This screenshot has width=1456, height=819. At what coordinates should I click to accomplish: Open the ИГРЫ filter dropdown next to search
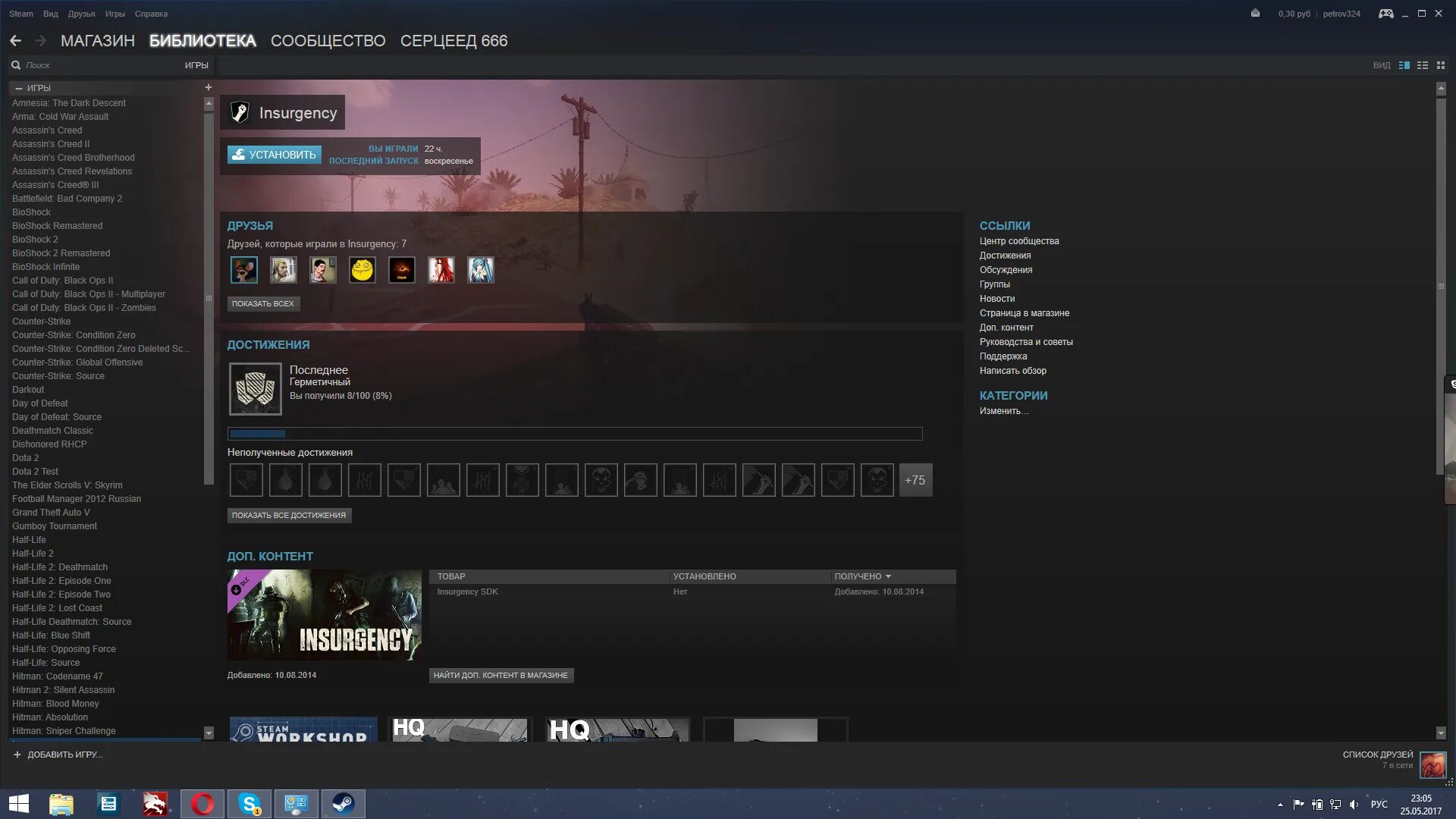coord(196,65)
